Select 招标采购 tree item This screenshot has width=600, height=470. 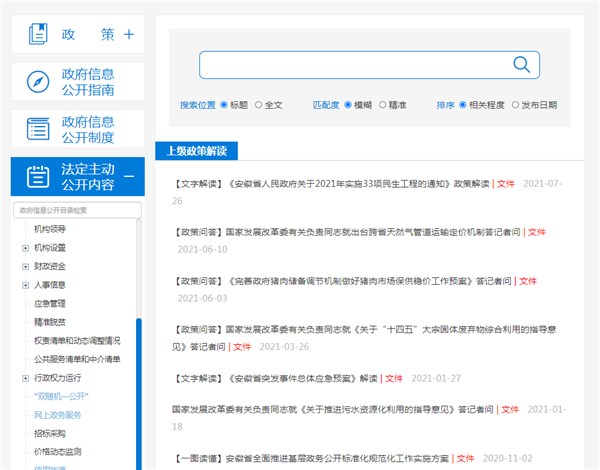pyautogui.click(x=50, y=433)
